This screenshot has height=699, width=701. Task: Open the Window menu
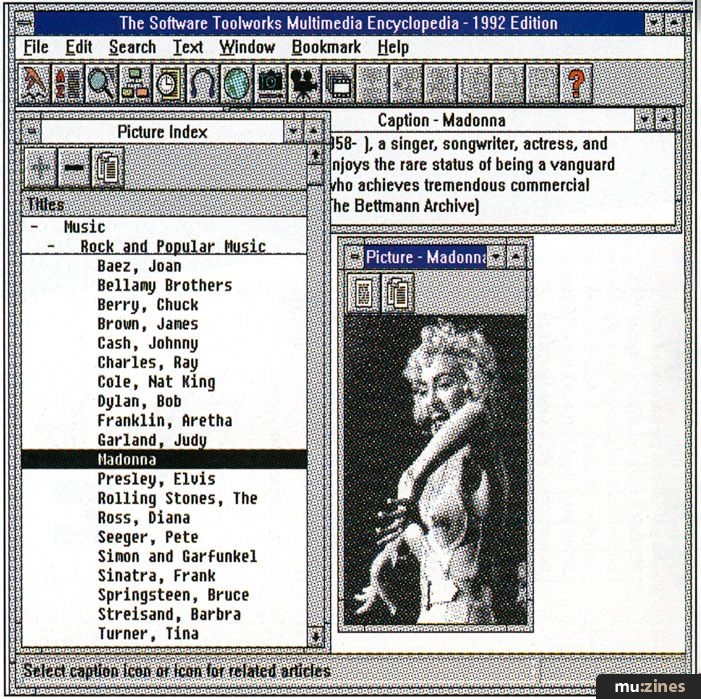point(247,47)
